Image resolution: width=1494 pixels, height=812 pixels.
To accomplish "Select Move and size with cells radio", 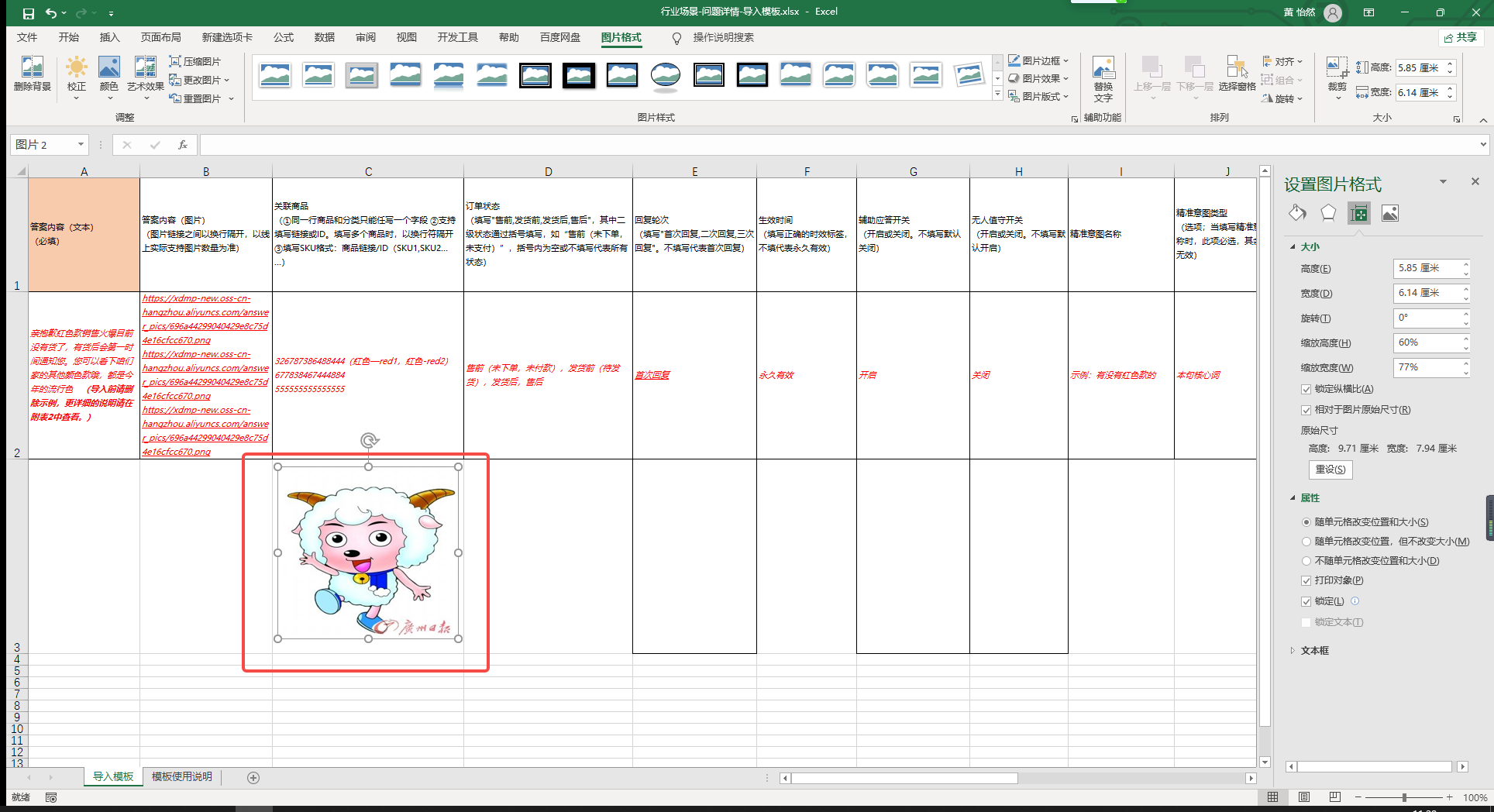I will point(1306,522).
